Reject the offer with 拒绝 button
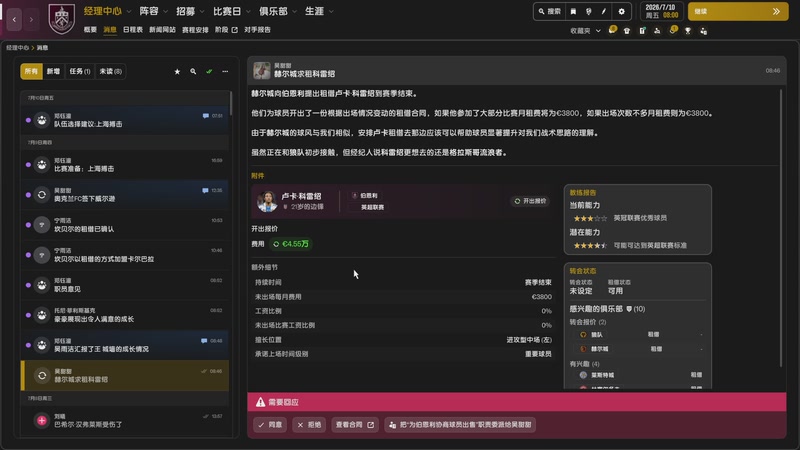Viewport: 800px width, 450px height. click(309, 424)
